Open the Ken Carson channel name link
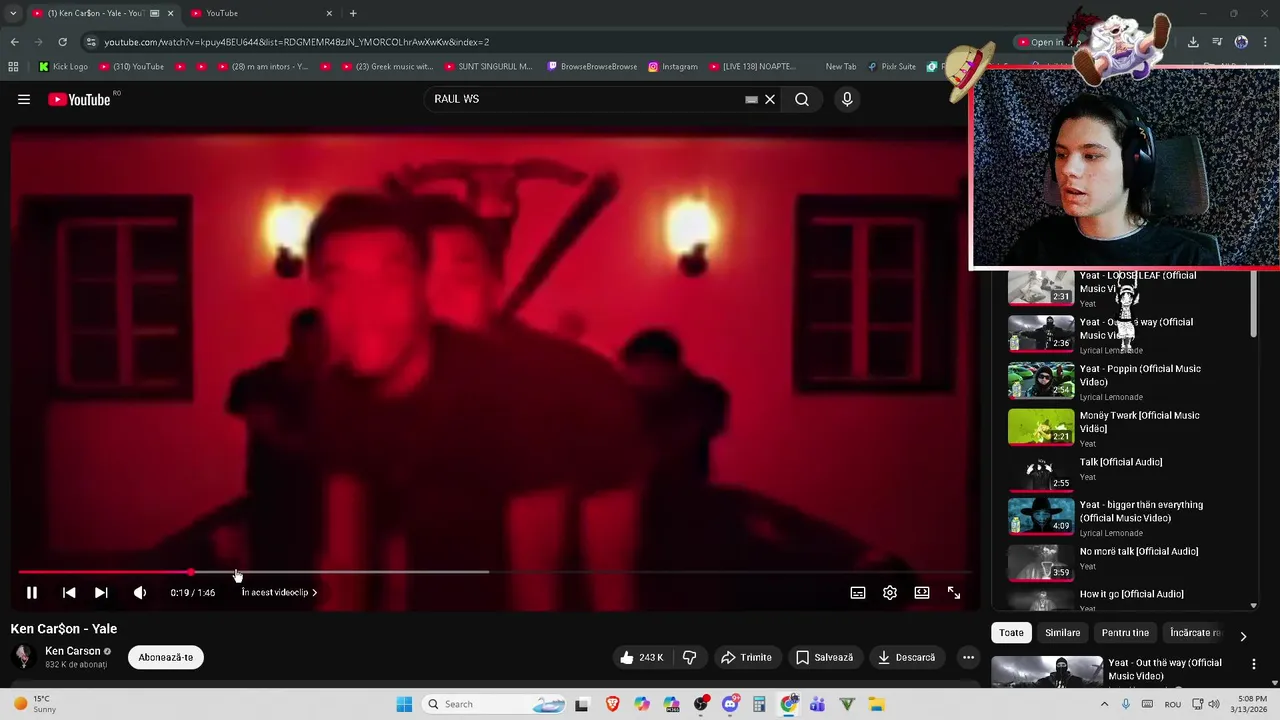Image resolution: width=1280 pixels, height=720 pixels. [x=73, y=651]
